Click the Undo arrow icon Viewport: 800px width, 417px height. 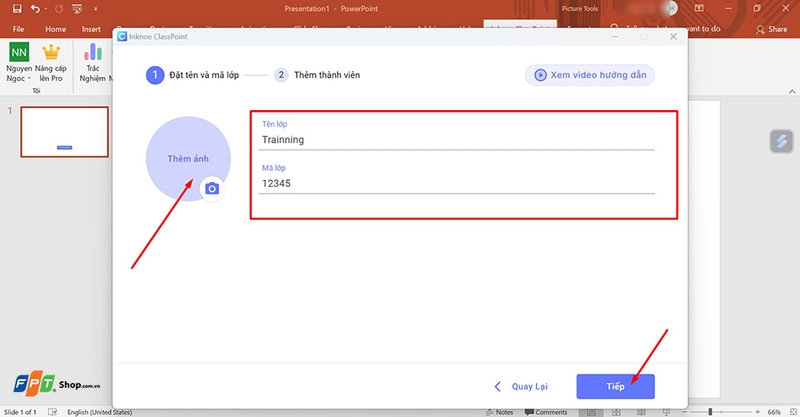[35, 9]
